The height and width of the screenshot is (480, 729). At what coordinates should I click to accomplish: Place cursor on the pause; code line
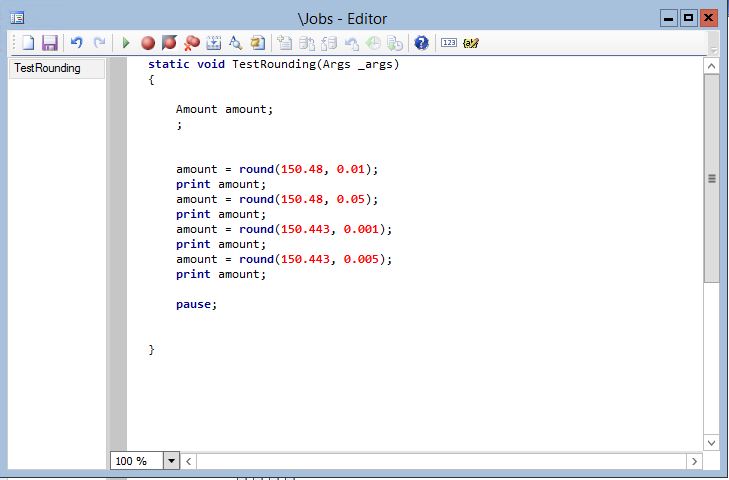pyautogui.click(x=196, y=304)
